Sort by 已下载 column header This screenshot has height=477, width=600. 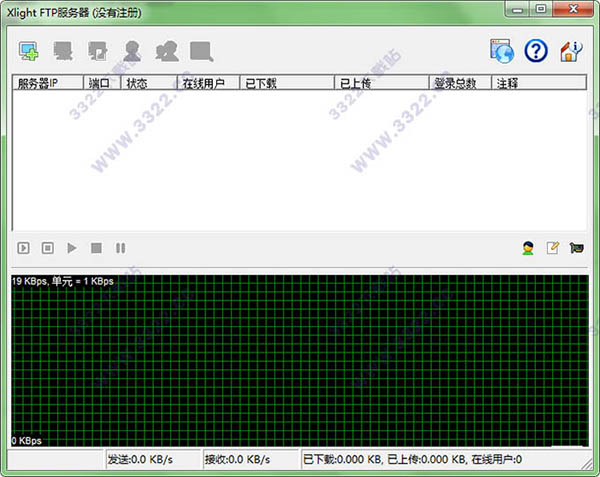click(287, 83)
